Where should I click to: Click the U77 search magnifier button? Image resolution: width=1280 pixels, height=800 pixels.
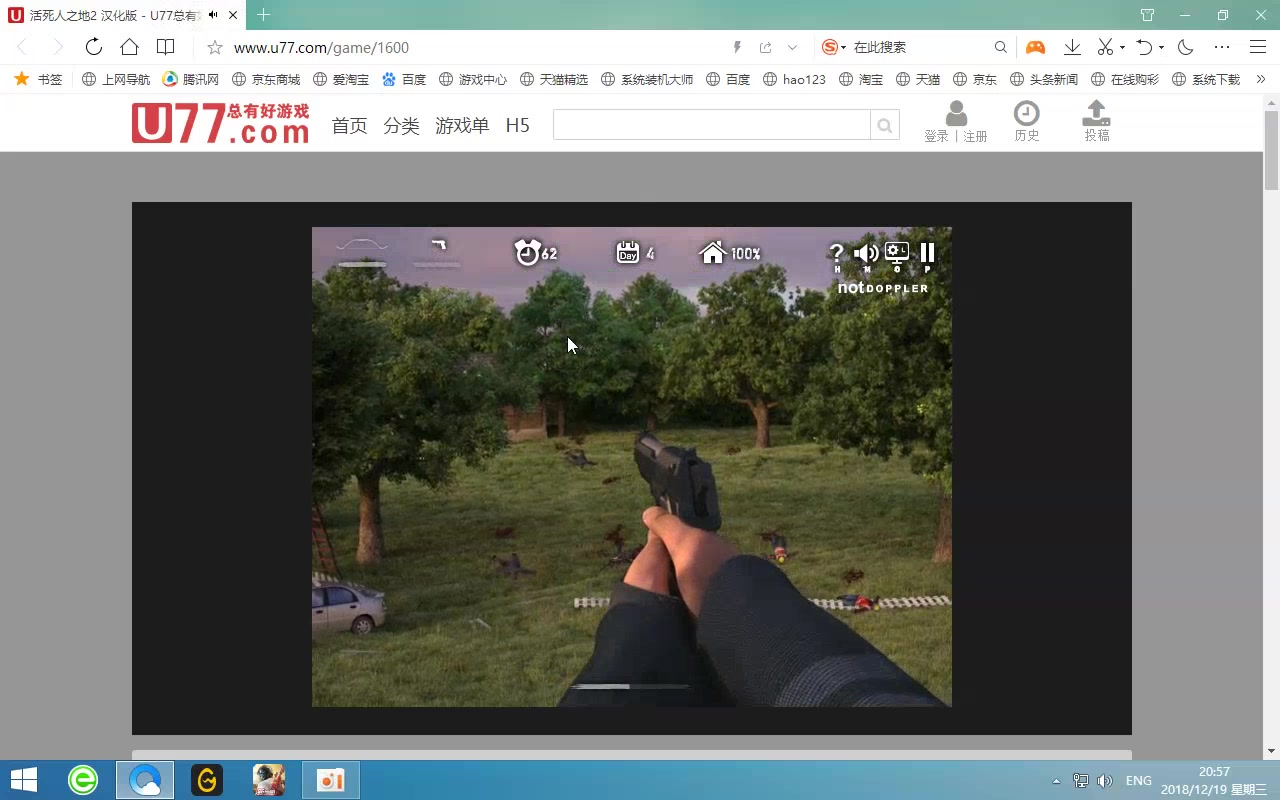(x=885, y=125)
